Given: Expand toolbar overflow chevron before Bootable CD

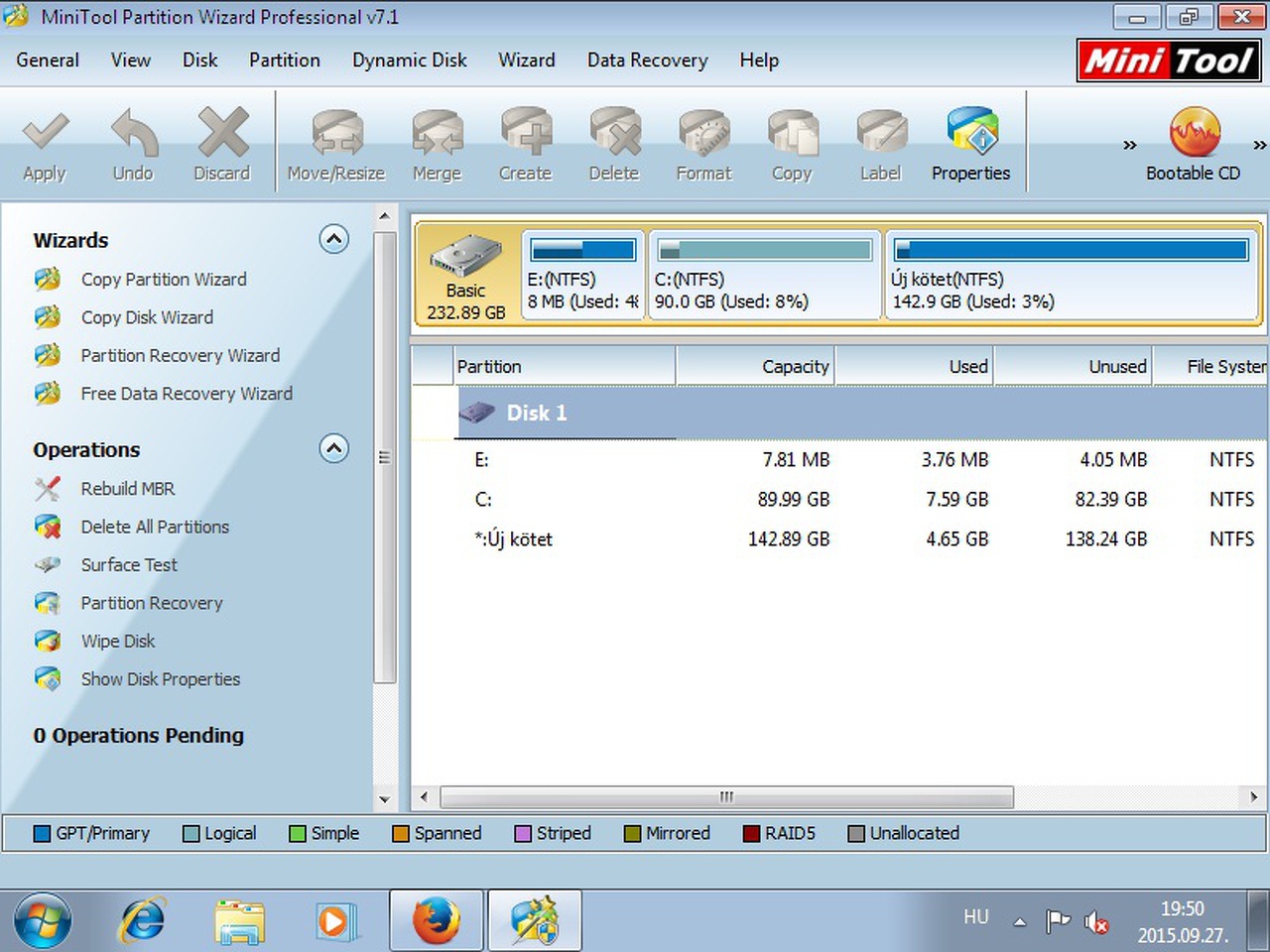Looking at the screenshot, I should click(x=1129, y=145).
